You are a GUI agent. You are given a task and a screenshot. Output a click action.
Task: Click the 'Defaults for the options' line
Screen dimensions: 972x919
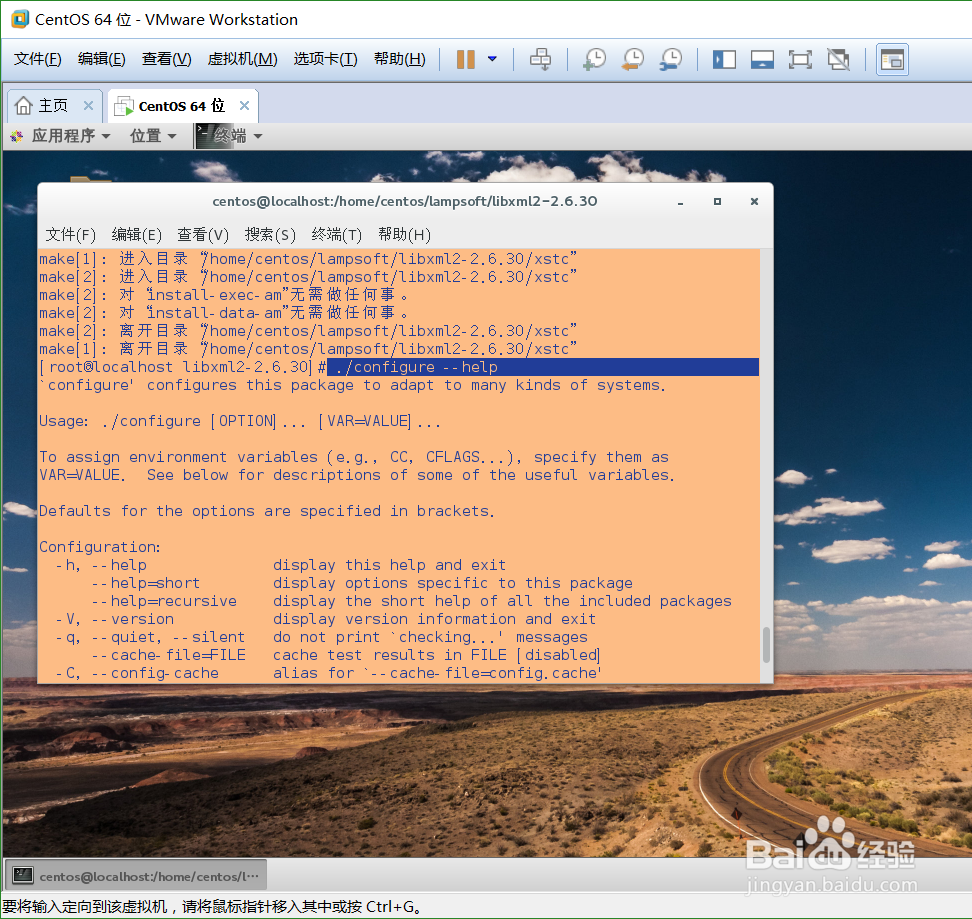[267, 511]
